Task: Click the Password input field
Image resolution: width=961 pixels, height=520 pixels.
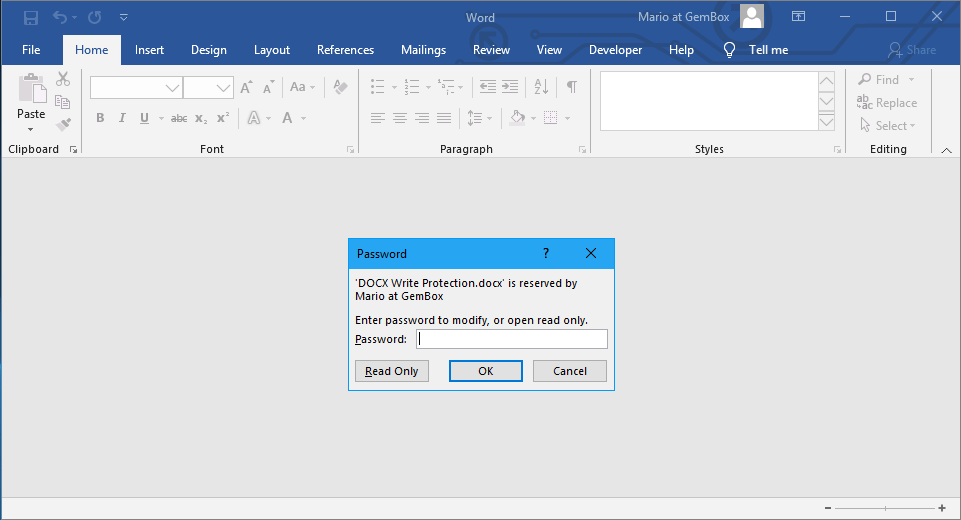Action: pos(511,339)
